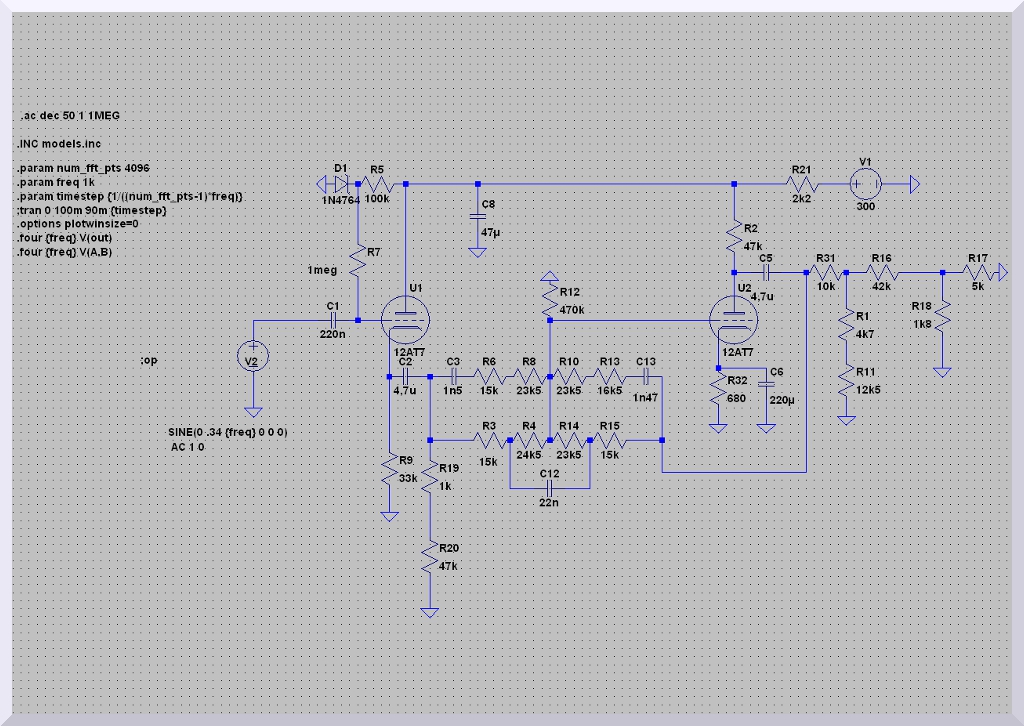This screenshot has width=1024, height=726.
Task: Click capacitor C6 220µ symbol
Action: (766, 386)
